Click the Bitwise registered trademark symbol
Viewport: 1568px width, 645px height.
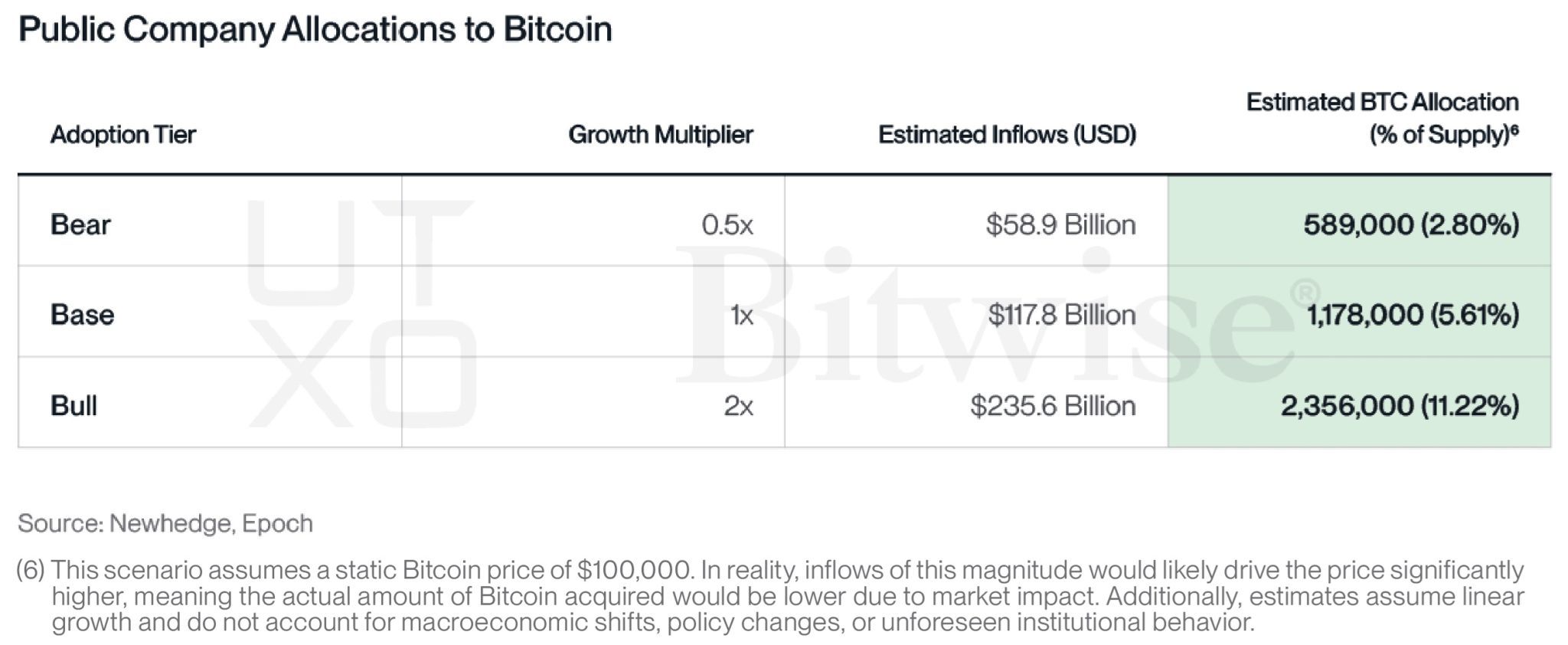point(1305,293)
